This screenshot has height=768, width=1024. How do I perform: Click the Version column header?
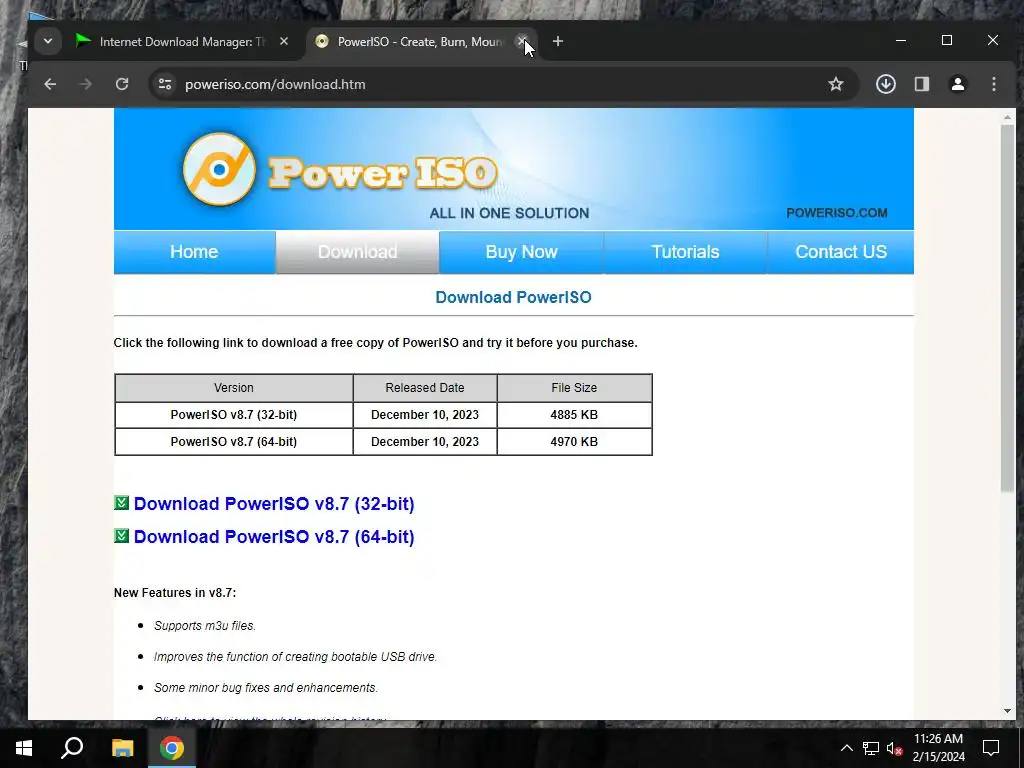pos(234,388)
